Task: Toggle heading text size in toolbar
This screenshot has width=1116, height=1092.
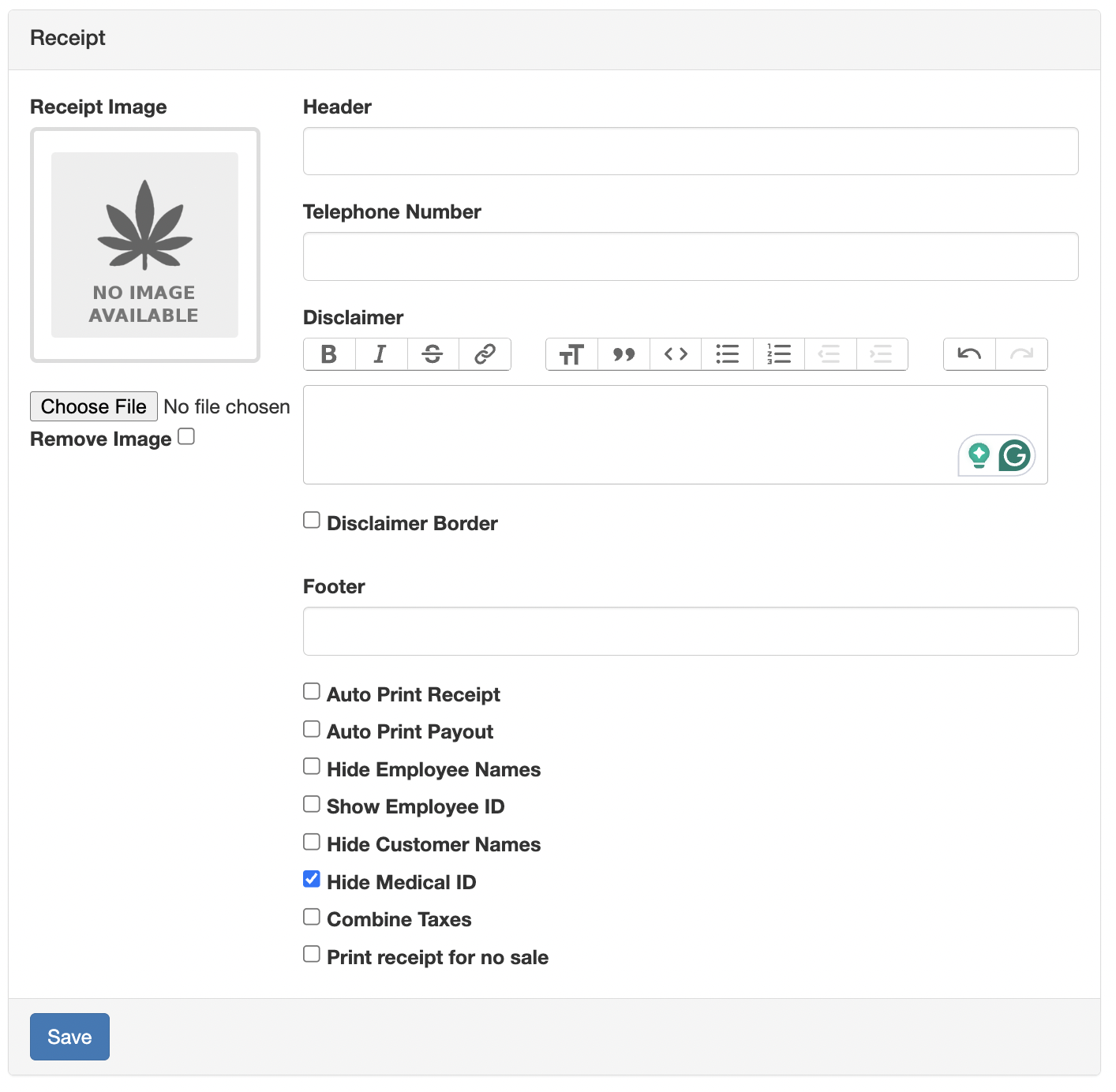Action: point(571,354)
